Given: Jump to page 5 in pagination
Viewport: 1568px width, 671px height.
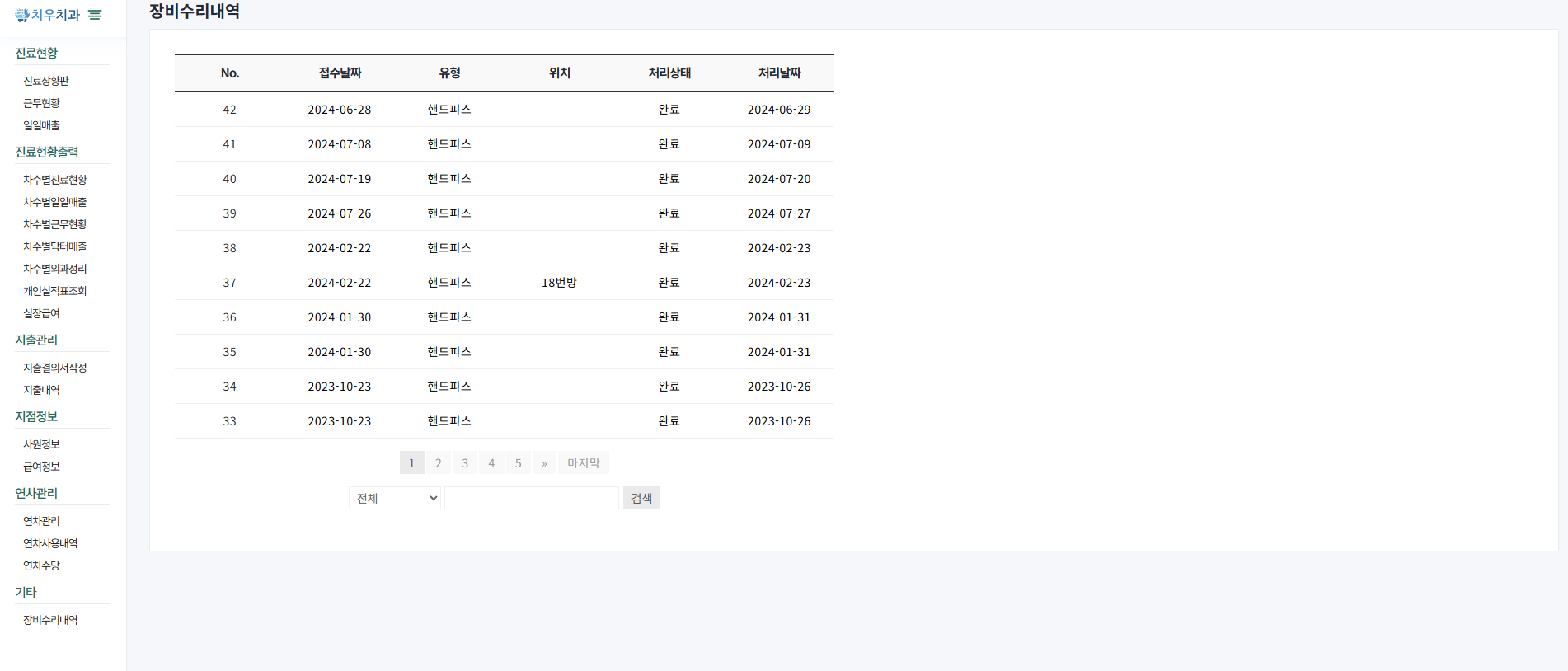Looking at the screenshot, I should pos(519,462).
